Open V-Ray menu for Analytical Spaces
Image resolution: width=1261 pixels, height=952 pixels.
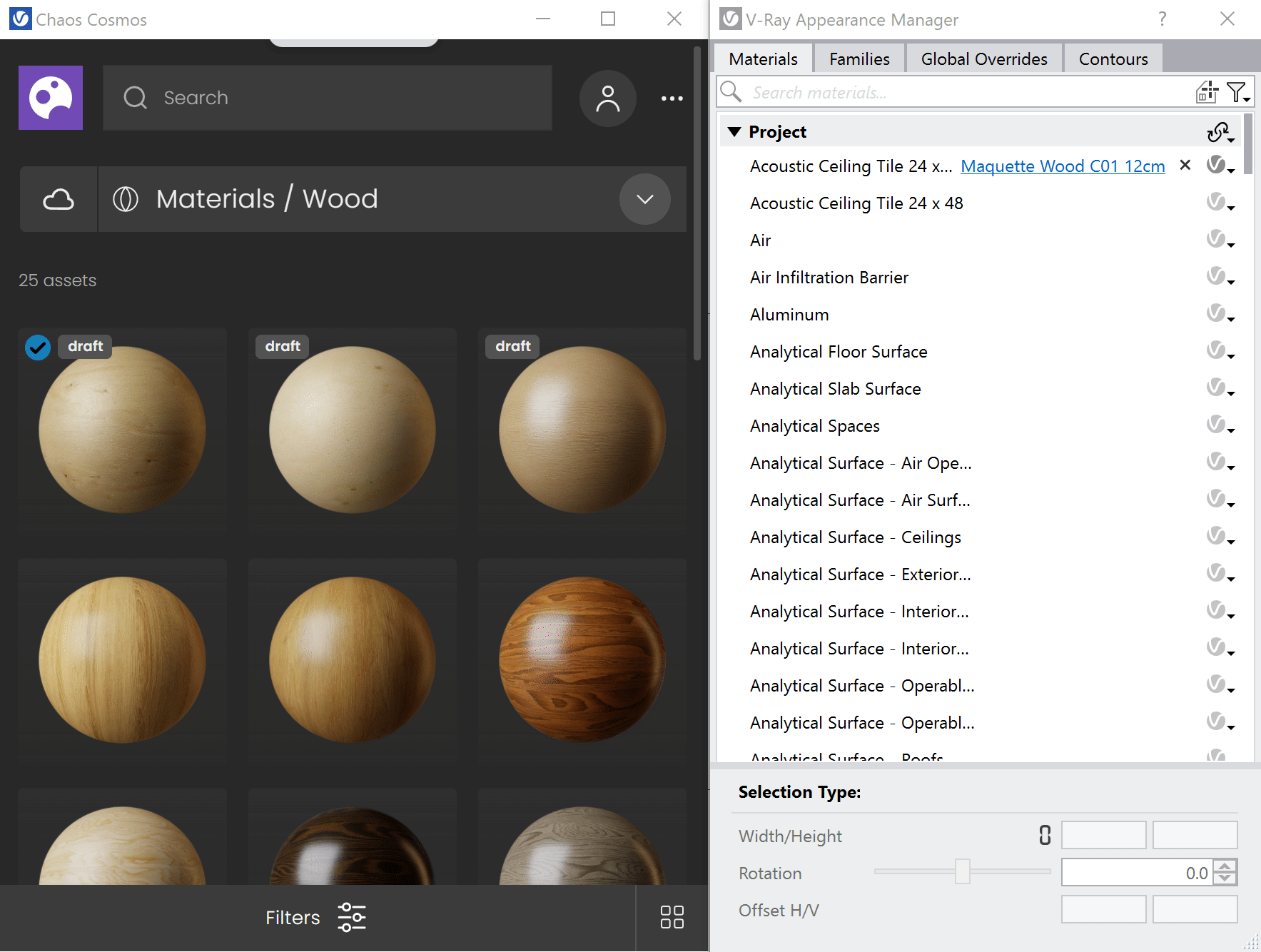tap(1220, 425)
